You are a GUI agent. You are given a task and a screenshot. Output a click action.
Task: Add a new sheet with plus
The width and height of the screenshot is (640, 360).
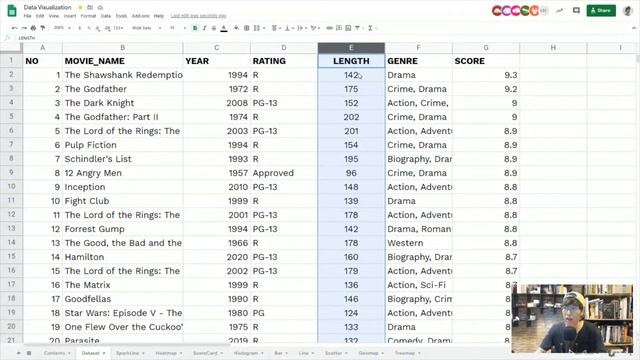[18, 353]
